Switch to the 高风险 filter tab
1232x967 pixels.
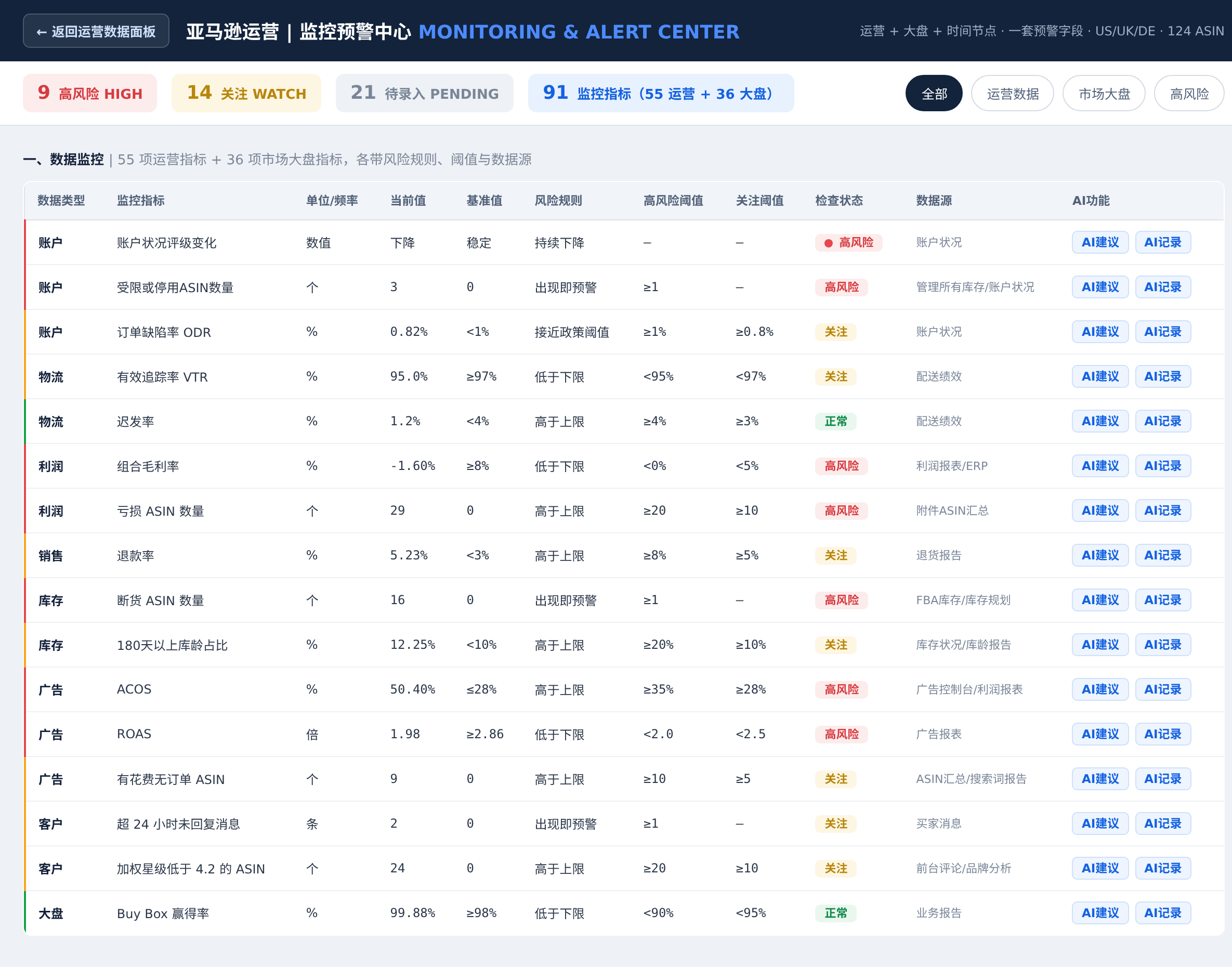(x=1189, y=94)
